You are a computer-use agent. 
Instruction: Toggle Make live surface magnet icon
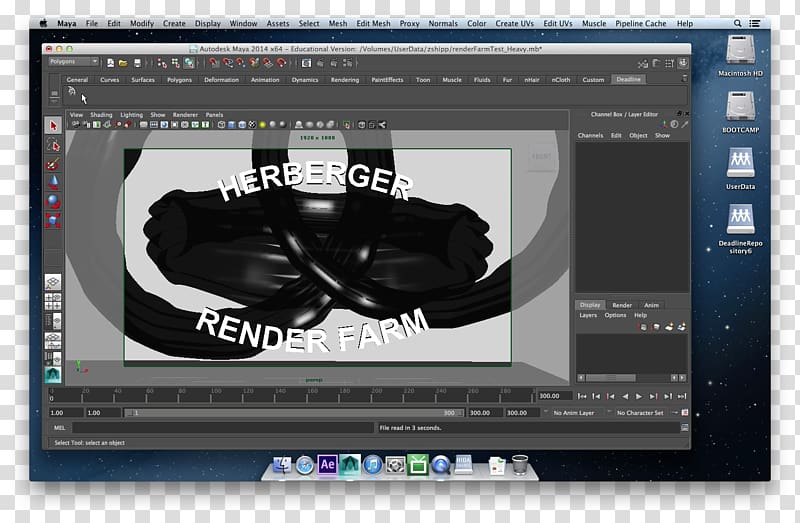(281, 63)
